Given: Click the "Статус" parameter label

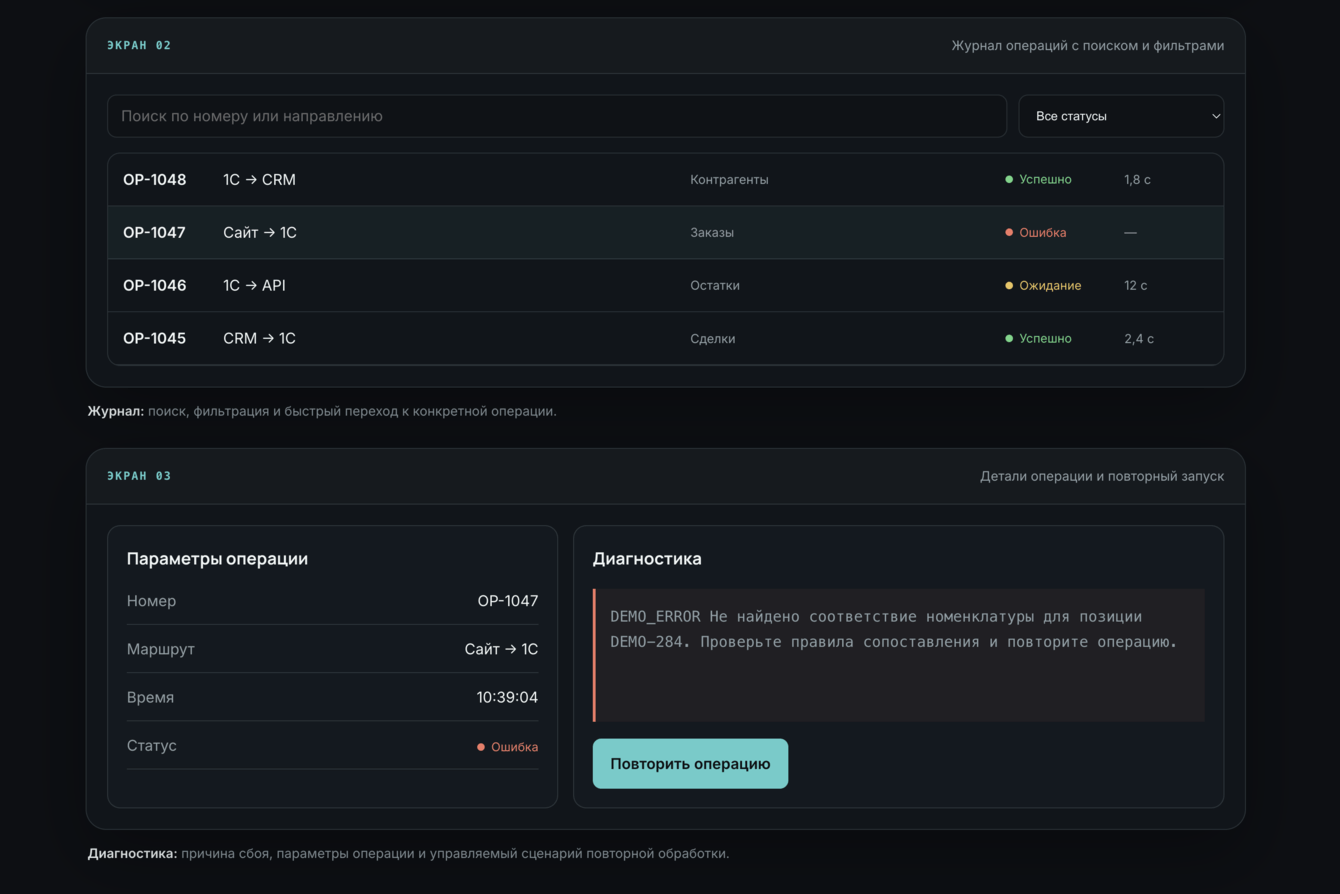Looking at the screenshot, I should [x=152, y=746].
